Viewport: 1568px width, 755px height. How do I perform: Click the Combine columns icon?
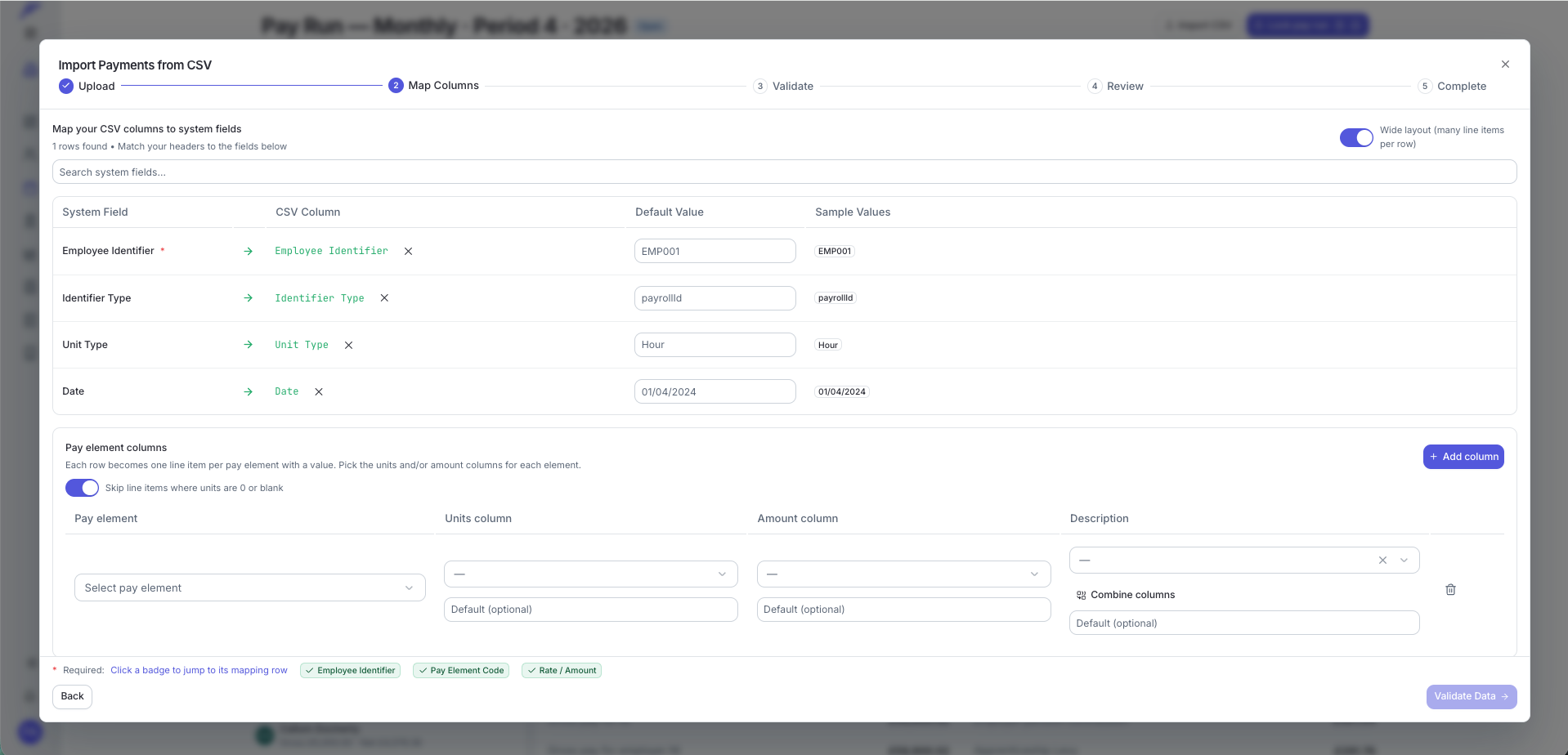pos(1081,596)
